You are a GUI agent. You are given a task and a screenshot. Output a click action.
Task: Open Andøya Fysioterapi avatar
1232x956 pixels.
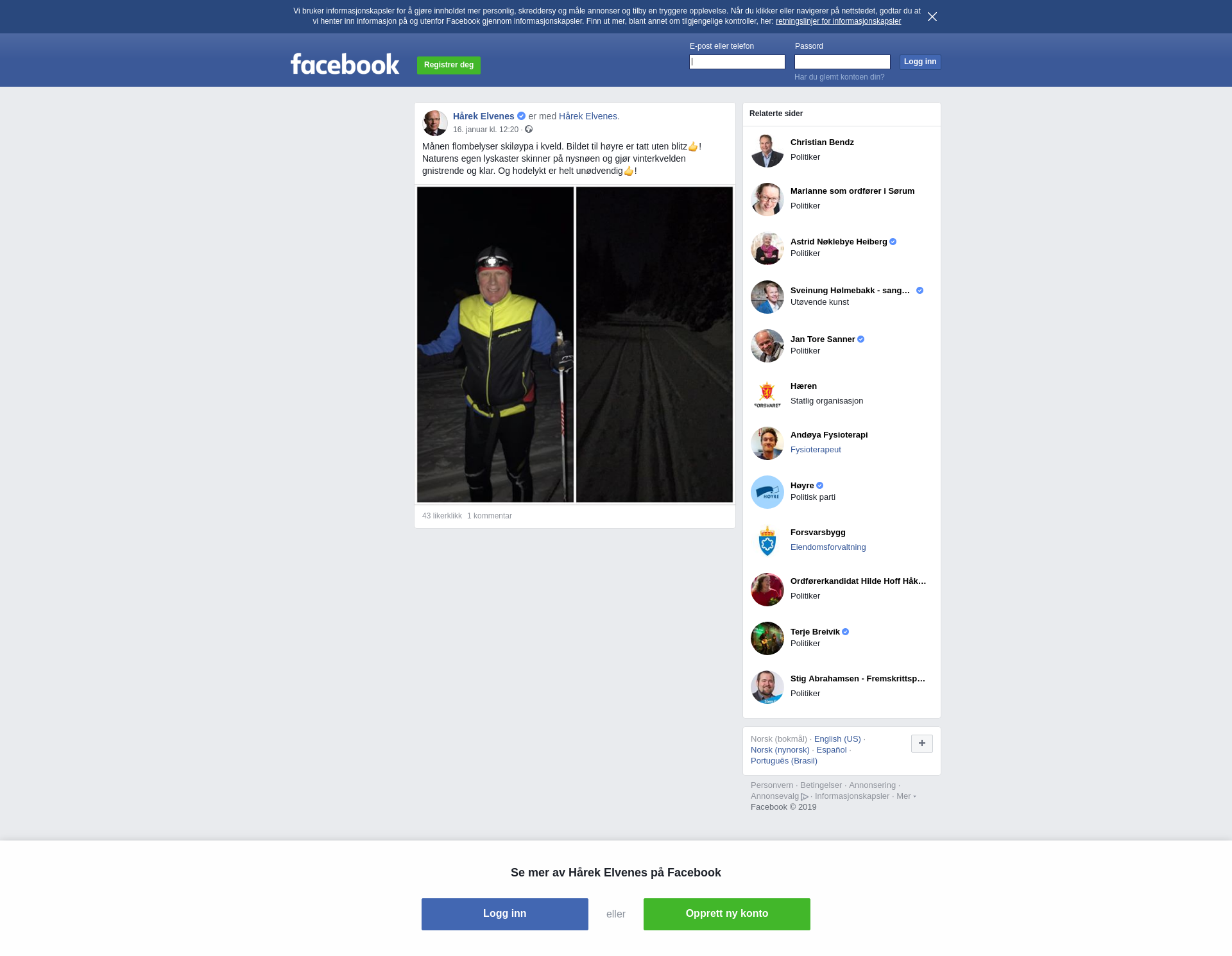coord(767,443)
